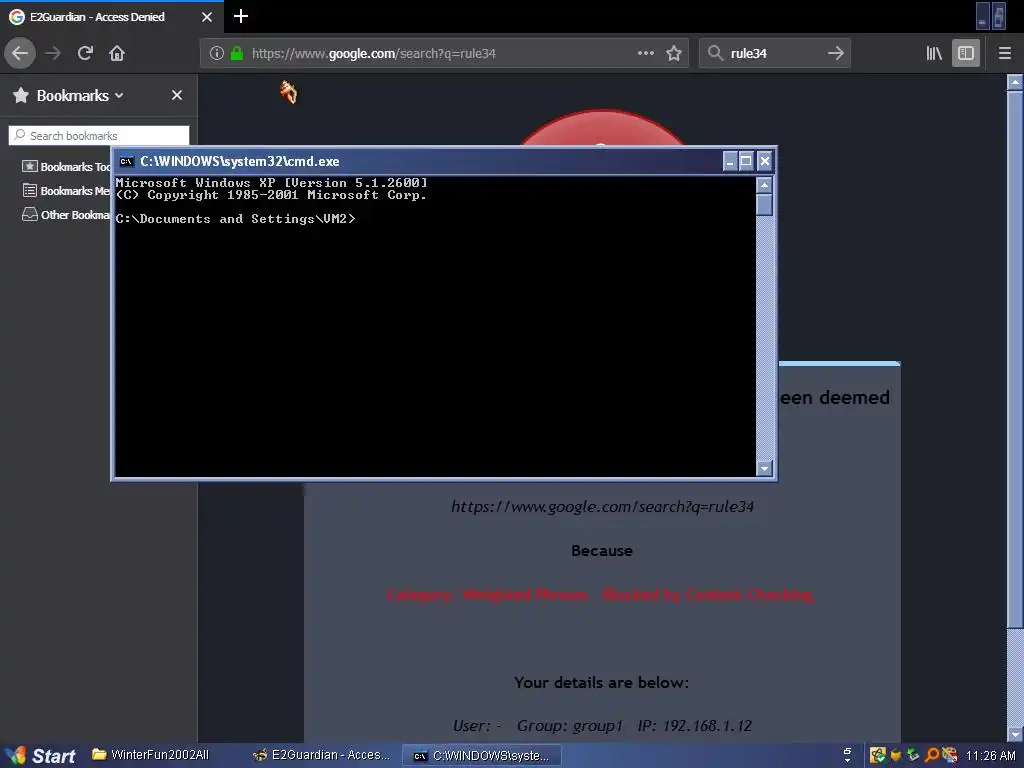Switch to cmd.exe taskbar button
The image size is (1024, 768).
coord(481,756)
